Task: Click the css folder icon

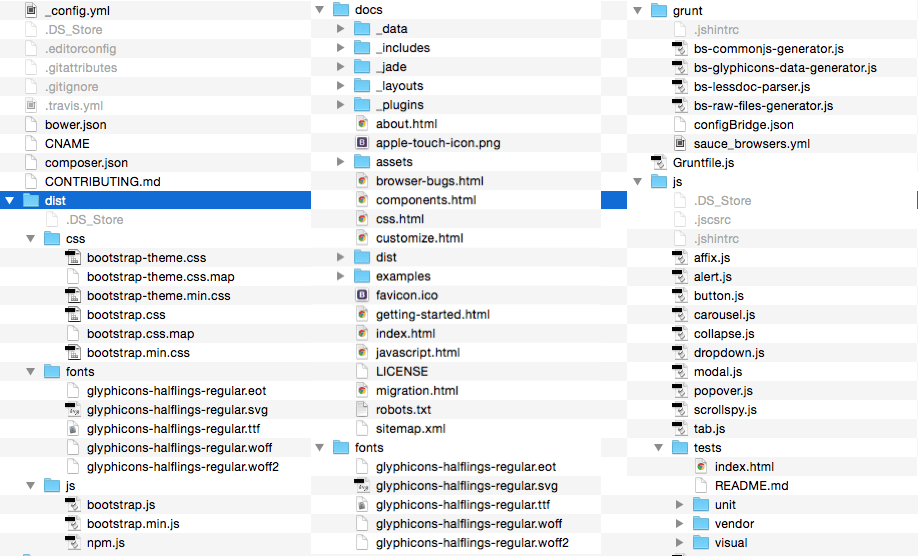Action: point(52,238)
